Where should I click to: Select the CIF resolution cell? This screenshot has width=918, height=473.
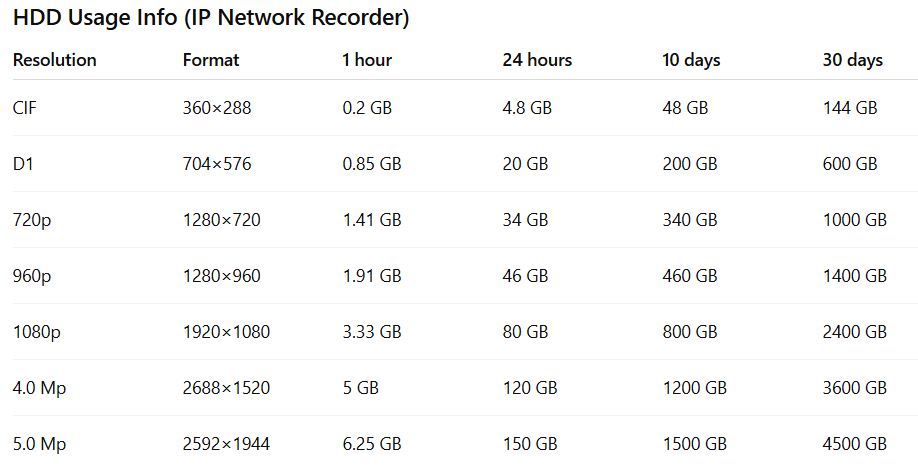tap(25, 108)
